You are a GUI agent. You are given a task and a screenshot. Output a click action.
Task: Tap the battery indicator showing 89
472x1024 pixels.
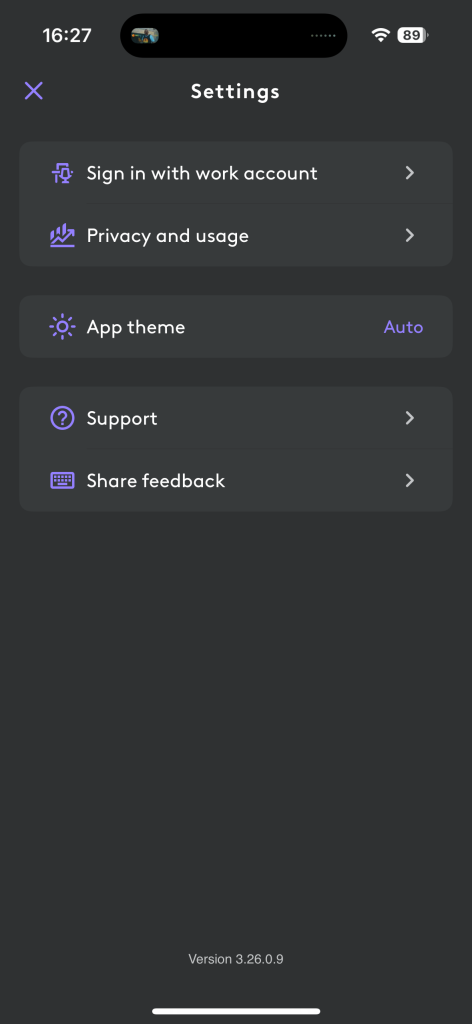[413, 35]
